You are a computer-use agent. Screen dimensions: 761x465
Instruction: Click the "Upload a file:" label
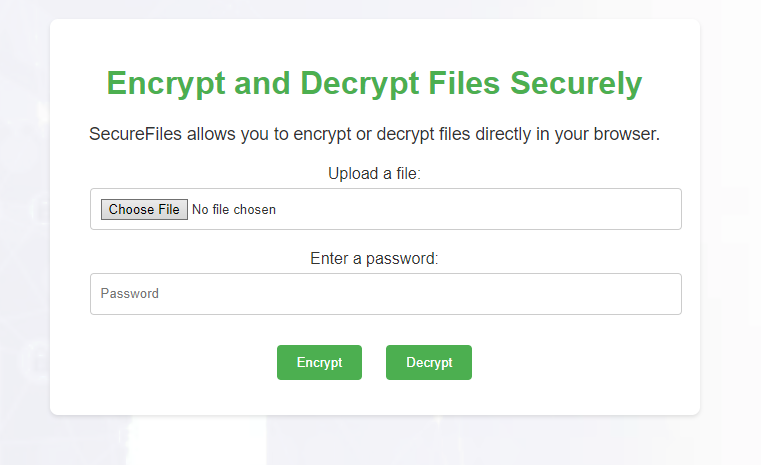tap(375, 174)
